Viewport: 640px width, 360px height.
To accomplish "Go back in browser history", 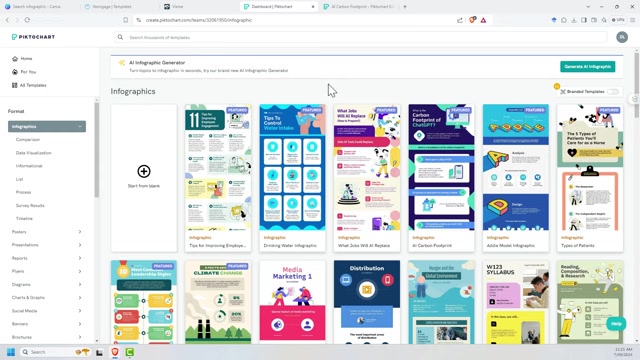I will coord(7,20).
